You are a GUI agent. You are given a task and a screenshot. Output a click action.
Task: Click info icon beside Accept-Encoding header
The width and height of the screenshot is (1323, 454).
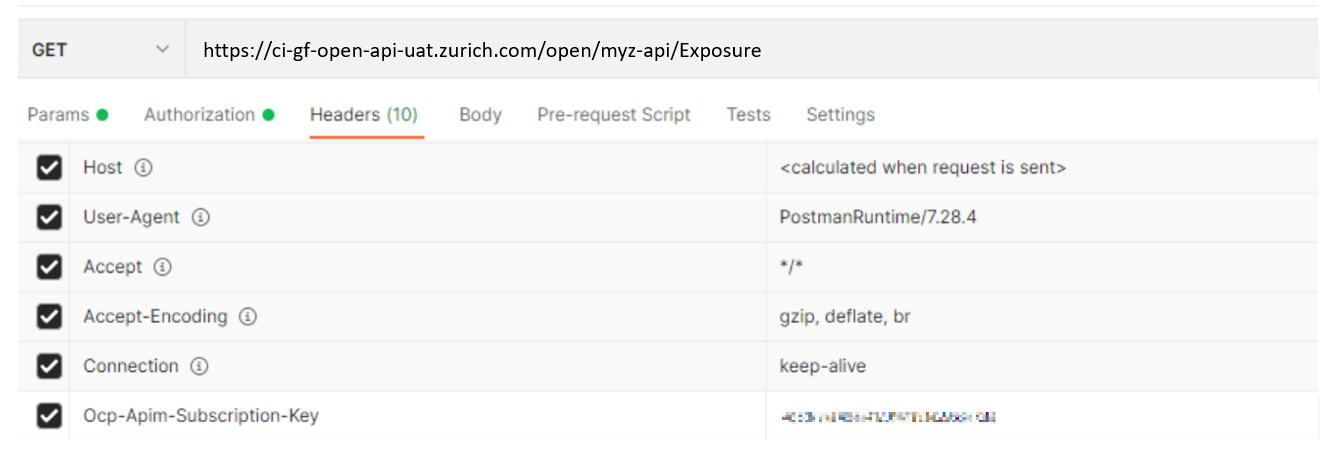pos(247,317)
